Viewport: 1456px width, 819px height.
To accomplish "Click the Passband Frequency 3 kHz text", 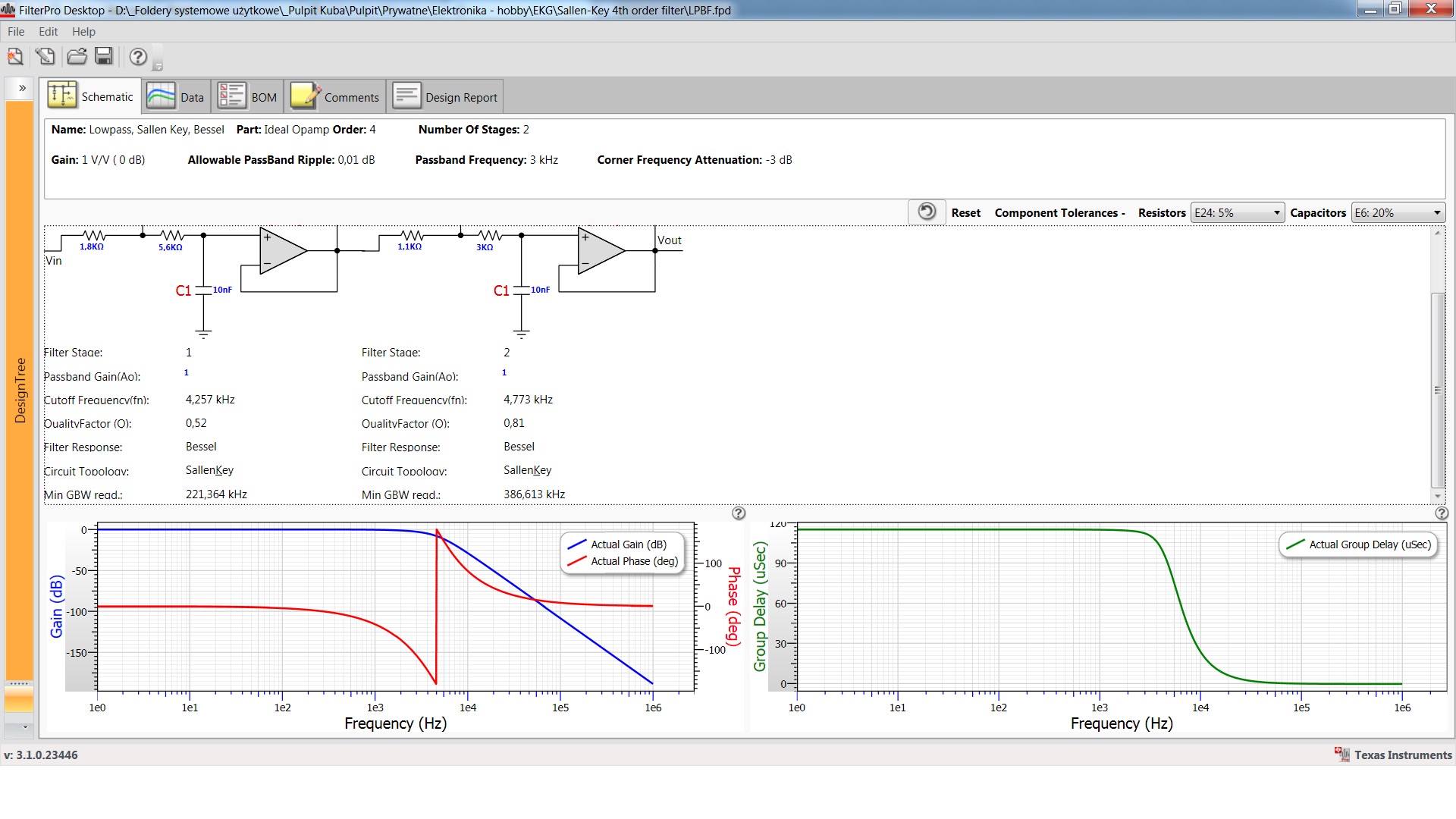I will click(487, 160).
